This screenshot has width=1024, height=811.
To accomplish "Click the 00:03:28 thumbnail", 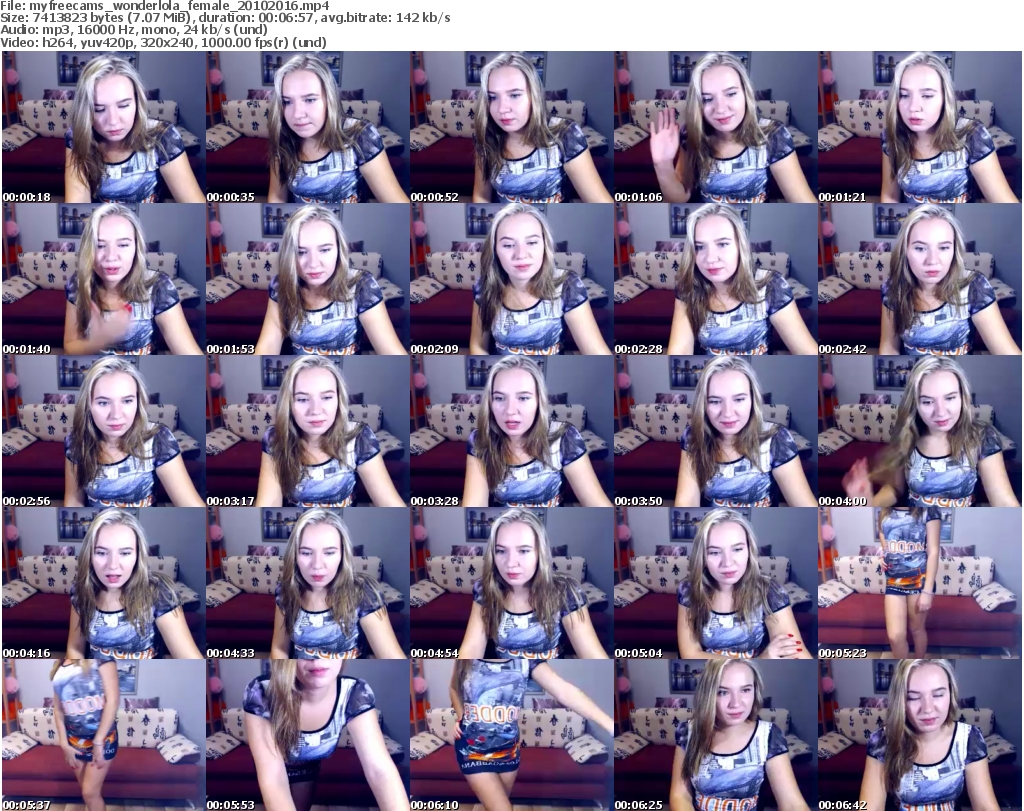I will 511,431.
